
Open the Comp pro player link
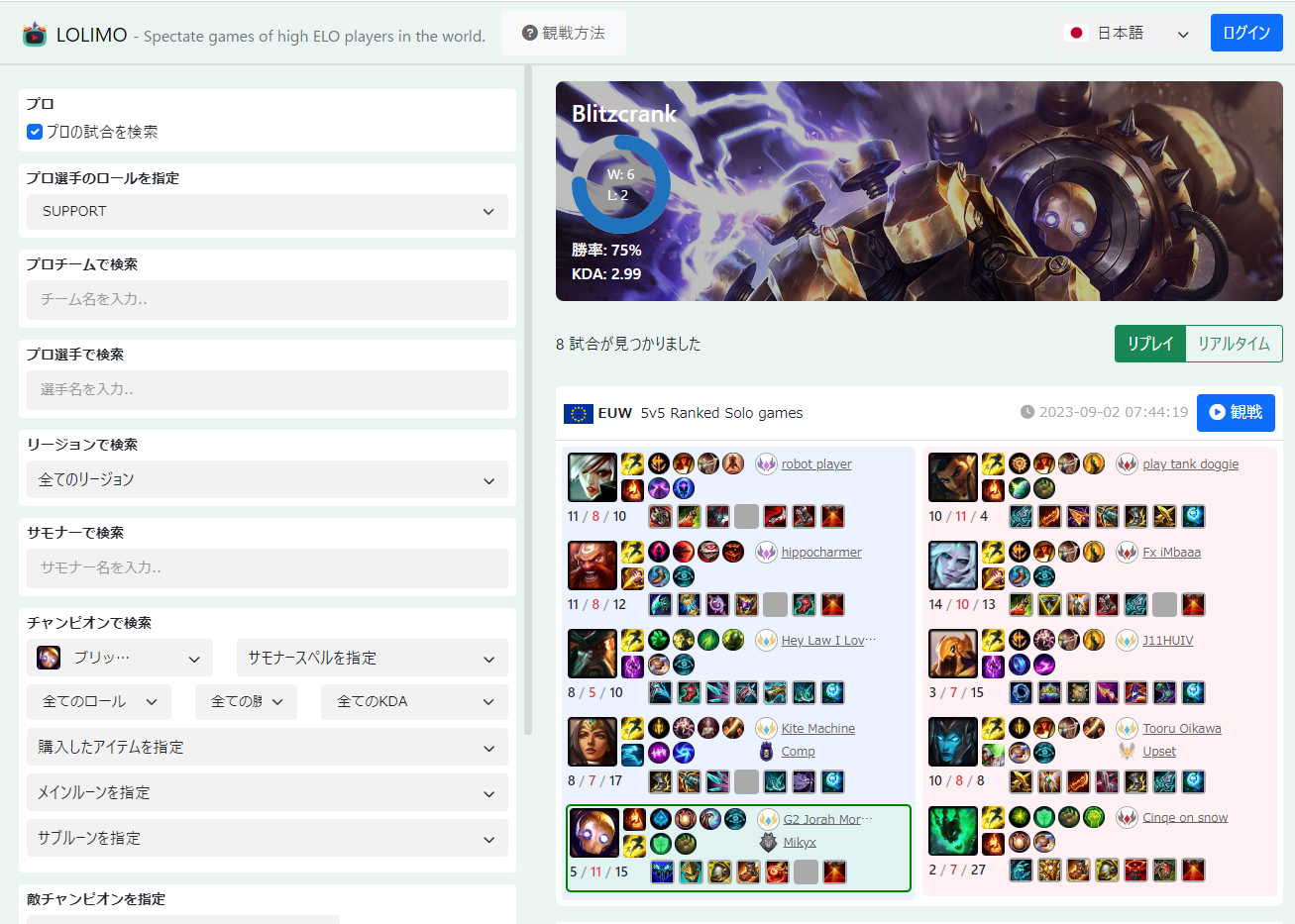coord(798,751)
